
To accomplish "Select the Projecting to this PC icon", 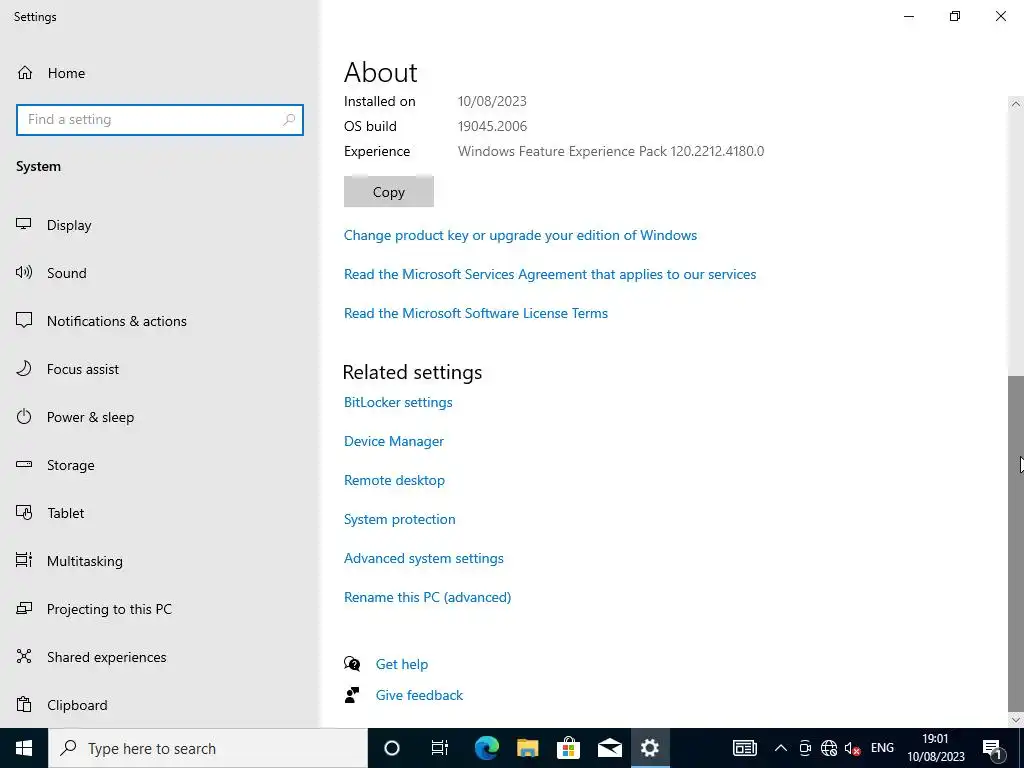I will (24, 609).
